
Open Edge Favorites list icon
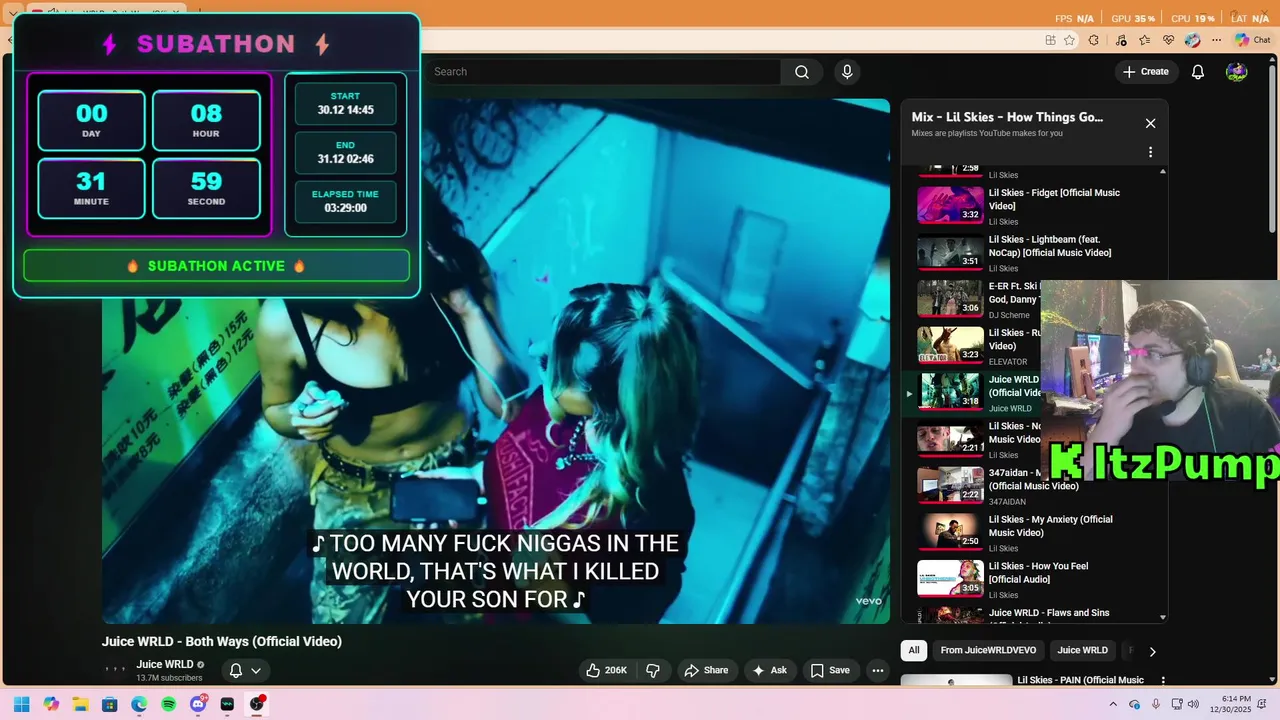(x=1145, y=40)
